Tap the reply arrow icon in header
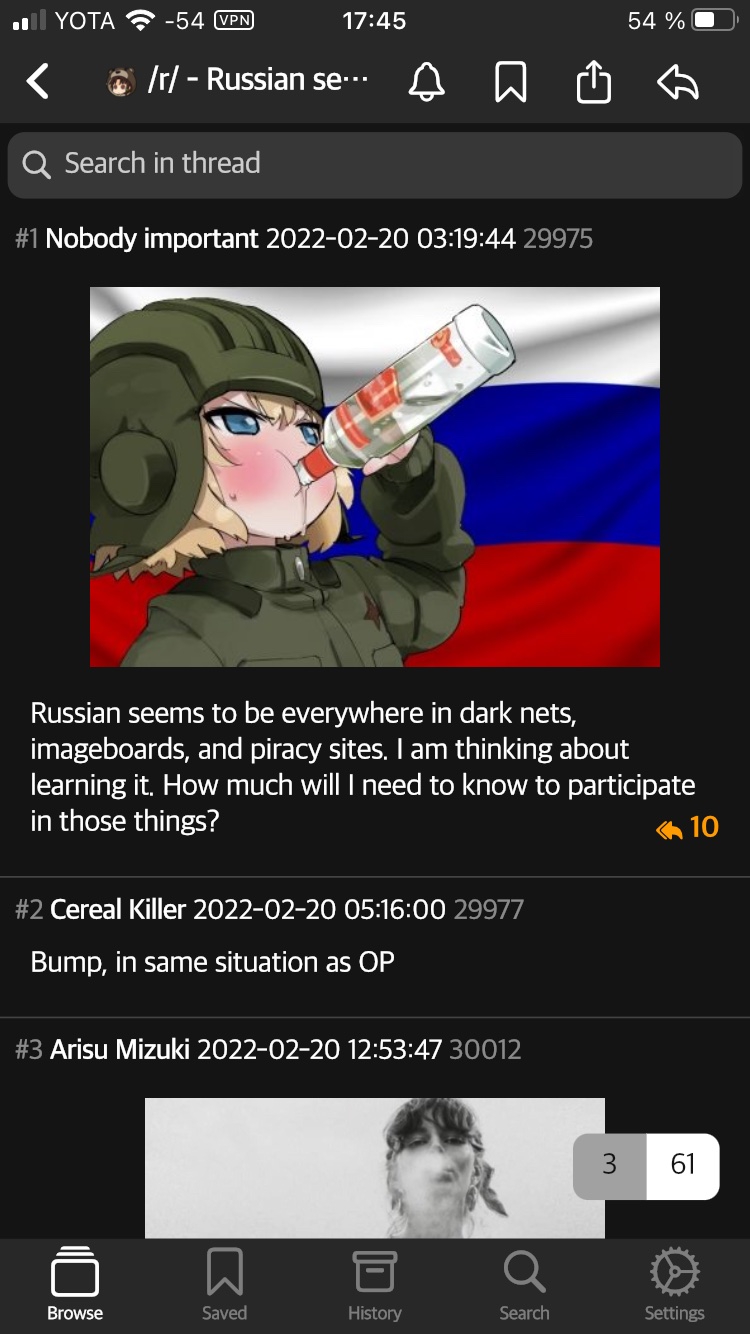The width and height of the screenshot is (750, 1334). coord(678,82)
